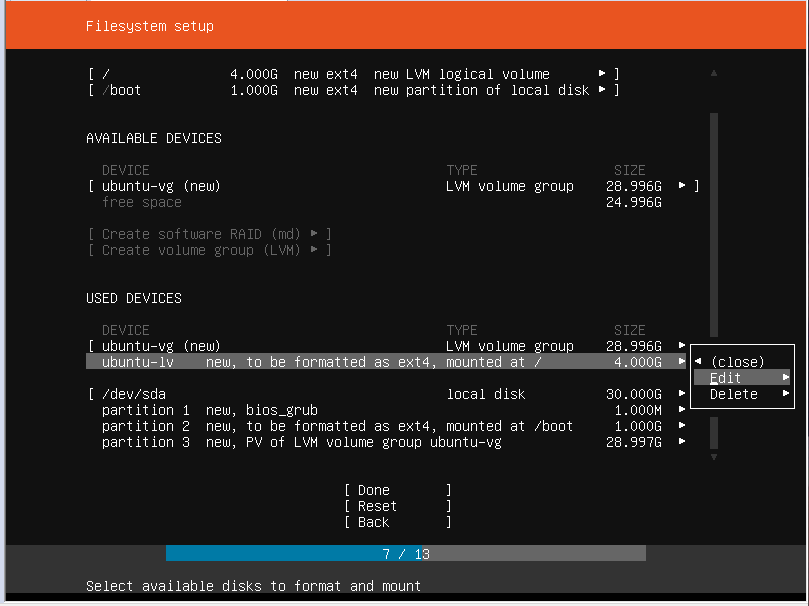
Task: Click the Done button
Action: pyautogui.click(x=398, y=490)
